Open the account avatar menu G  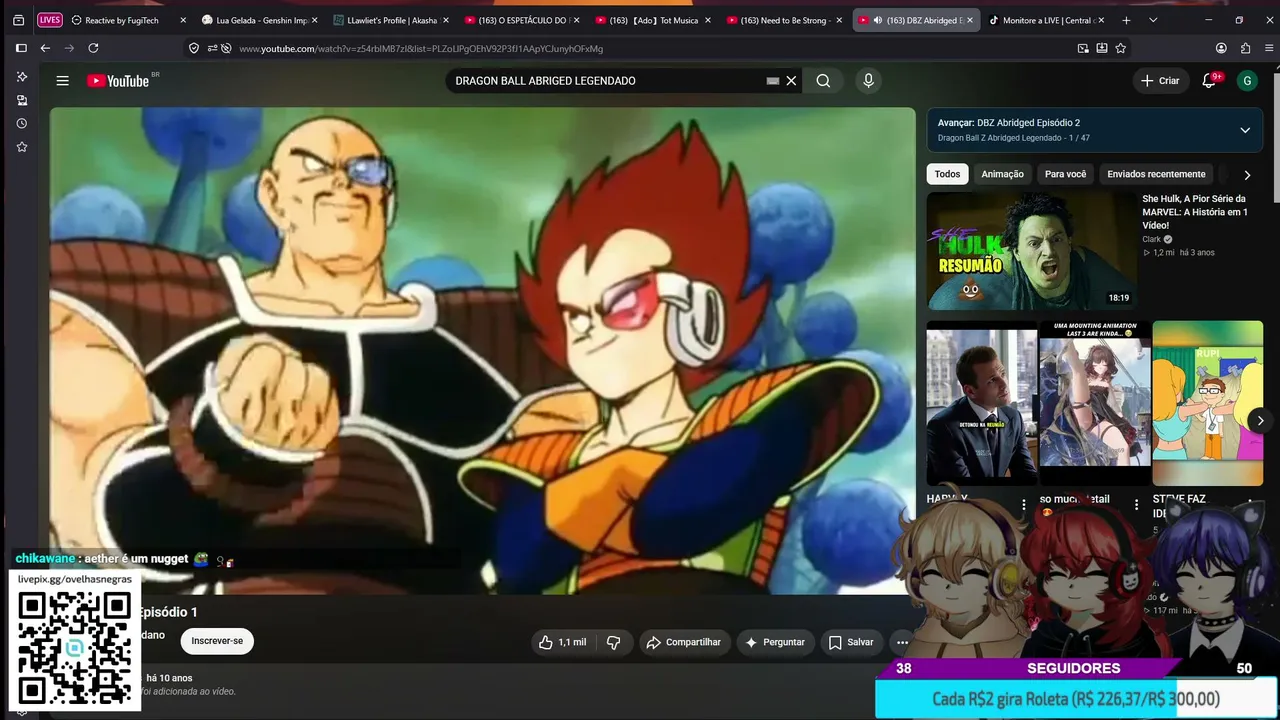click(1246, 81)
